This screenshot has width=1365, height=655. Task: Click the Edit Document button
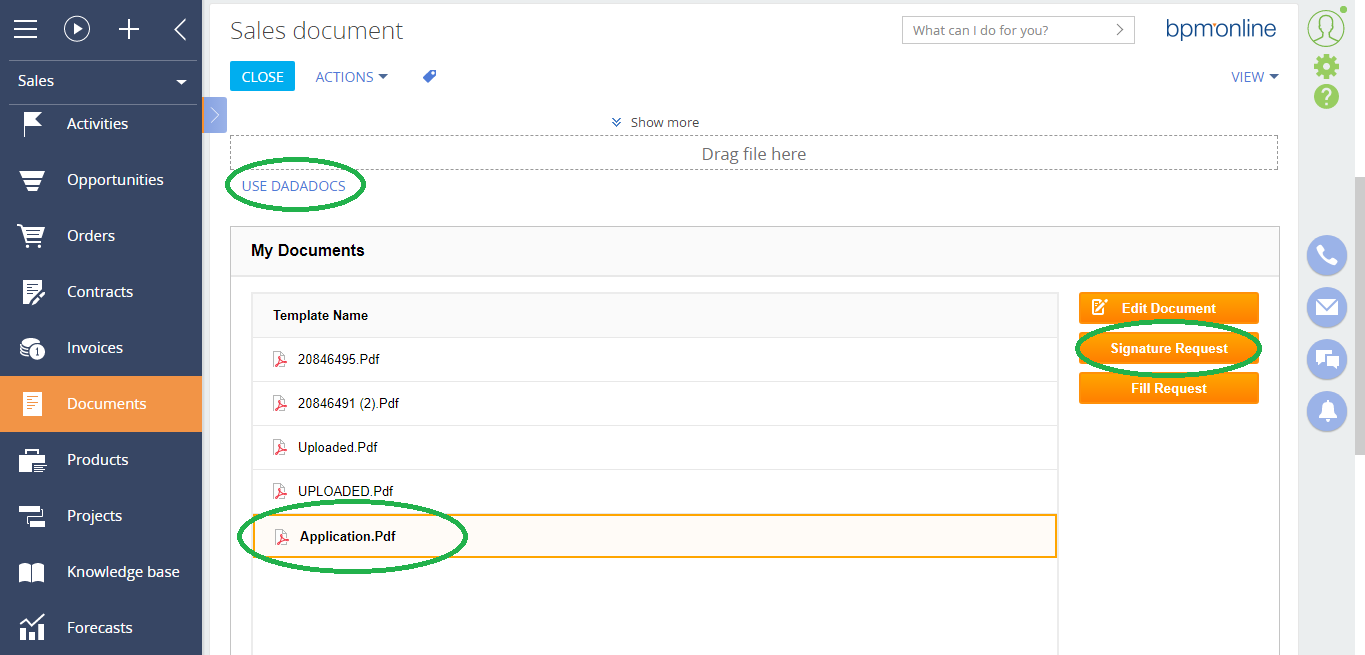1169,308
